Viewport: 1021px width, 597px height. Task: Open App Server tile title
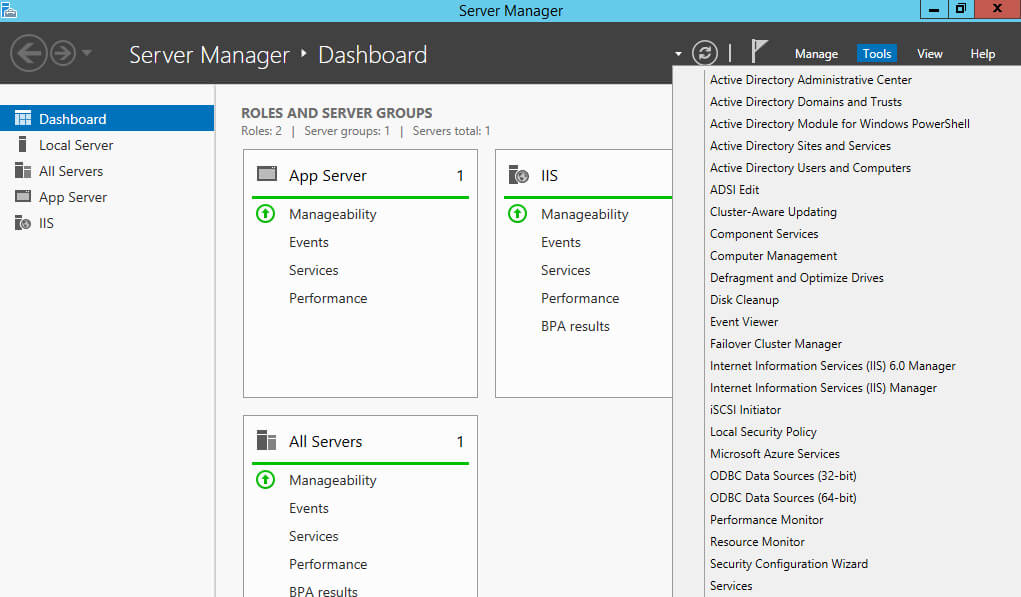[328, 176]
